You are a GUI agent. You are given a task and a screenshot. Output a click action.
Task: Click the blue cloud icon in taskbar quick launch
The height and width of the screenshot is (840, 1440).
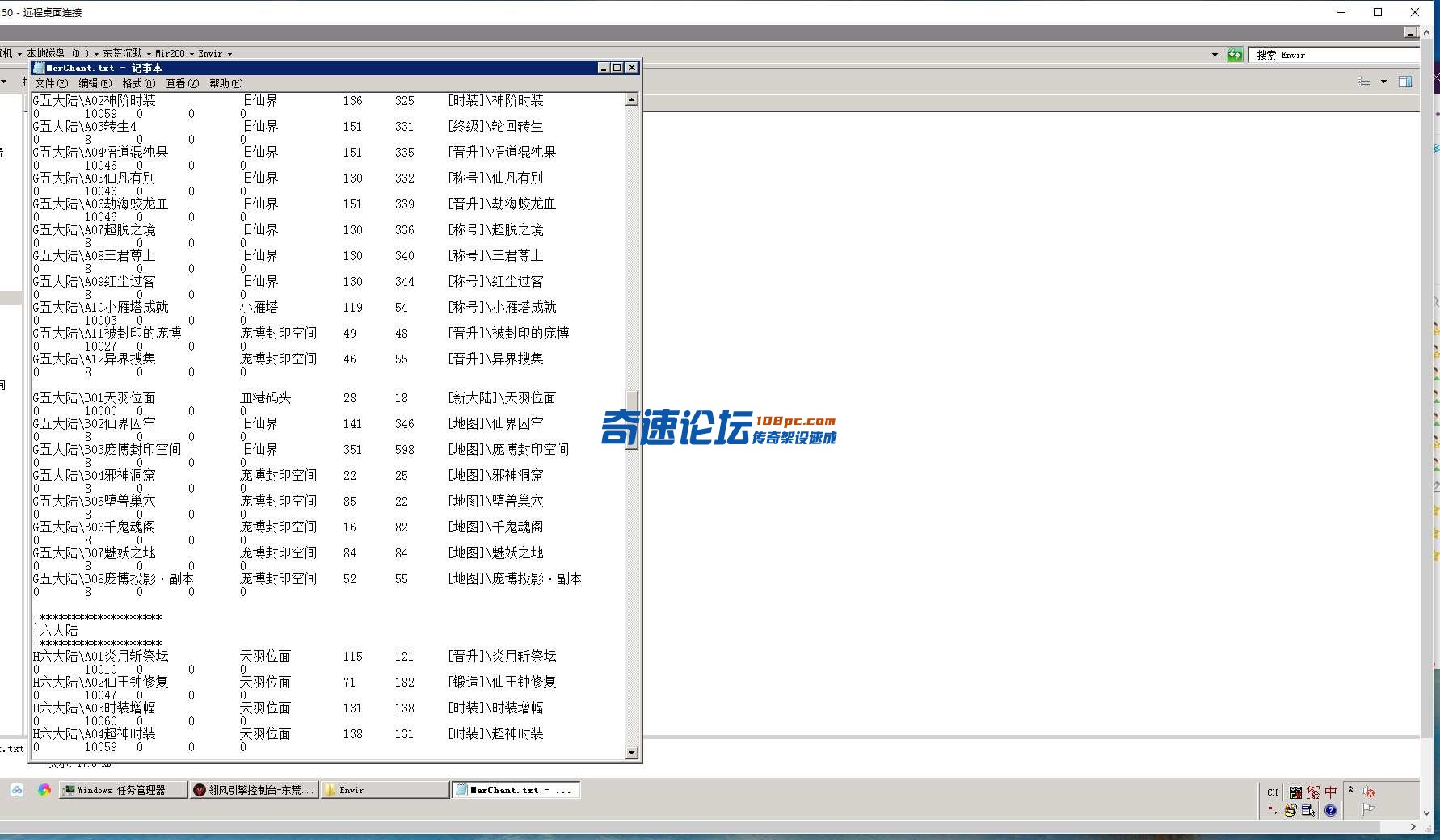[x=17, y=790]
